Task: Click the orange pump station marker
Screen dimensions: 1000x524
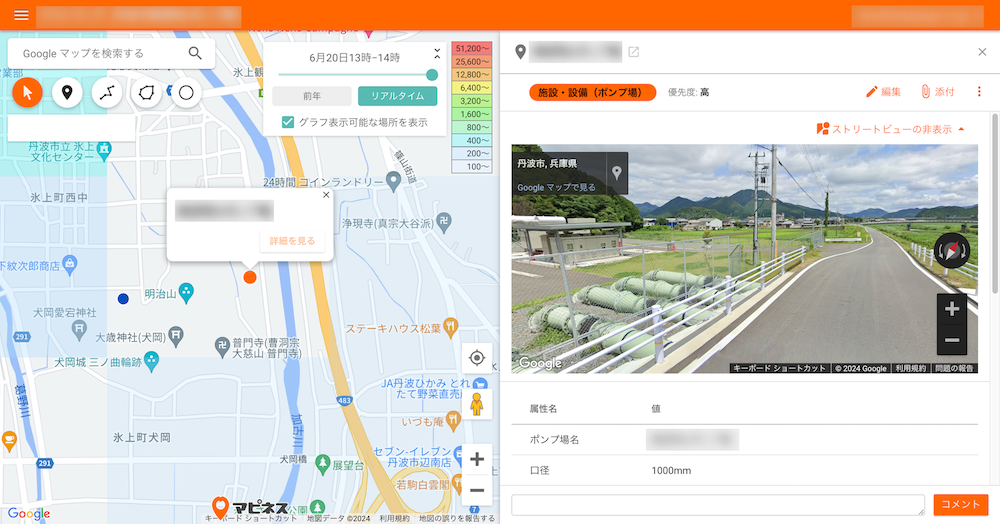Action: tap(250, 277)
